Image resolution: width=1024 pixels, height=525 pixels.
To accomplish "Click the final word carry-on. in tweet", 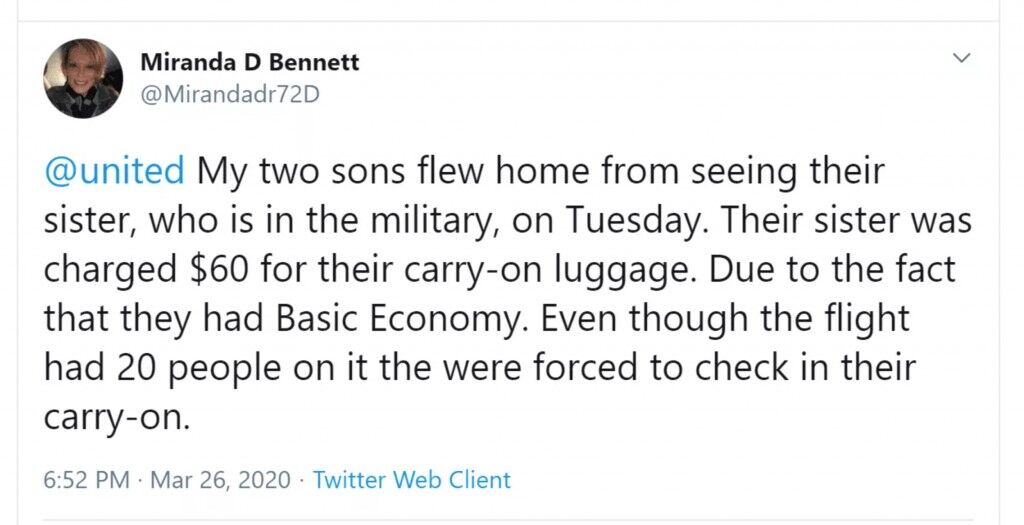I will (117, 417).
